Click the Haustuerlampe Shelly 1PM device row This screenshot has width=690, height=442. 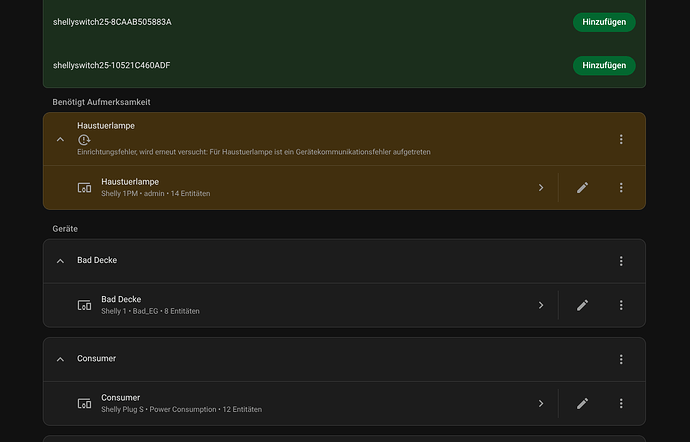point(300,187)
